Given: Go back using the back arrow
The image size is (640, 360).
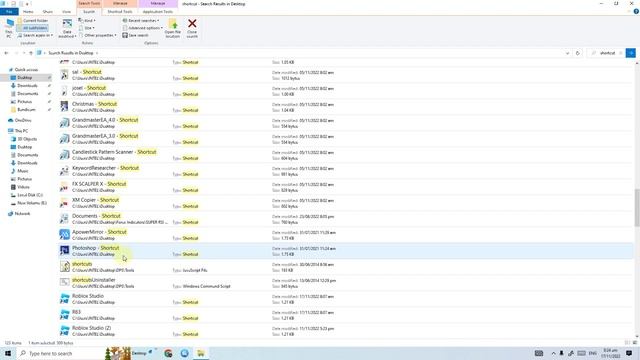Looking at the screenshot, I should [6, 53].
